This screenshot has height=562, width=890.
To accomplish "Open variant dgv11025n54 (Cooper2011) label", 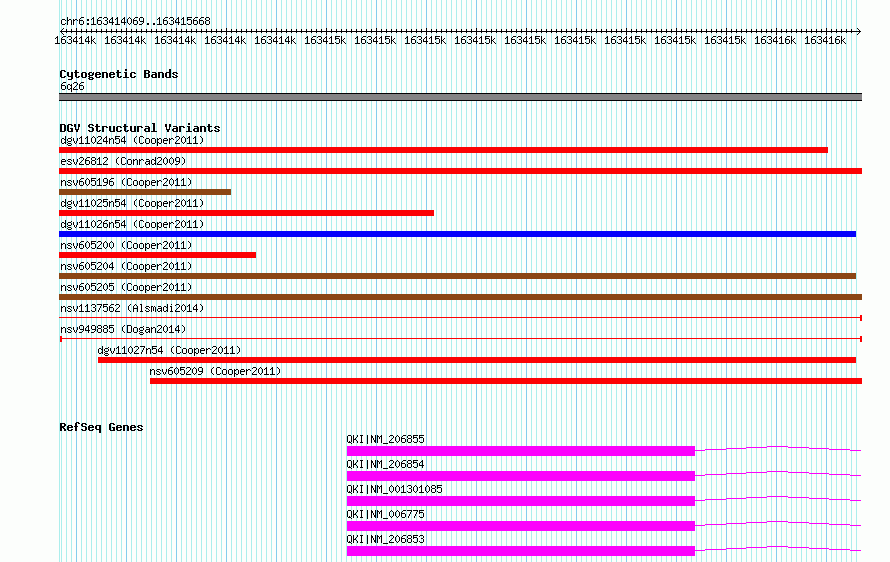I will pos(132,203).
